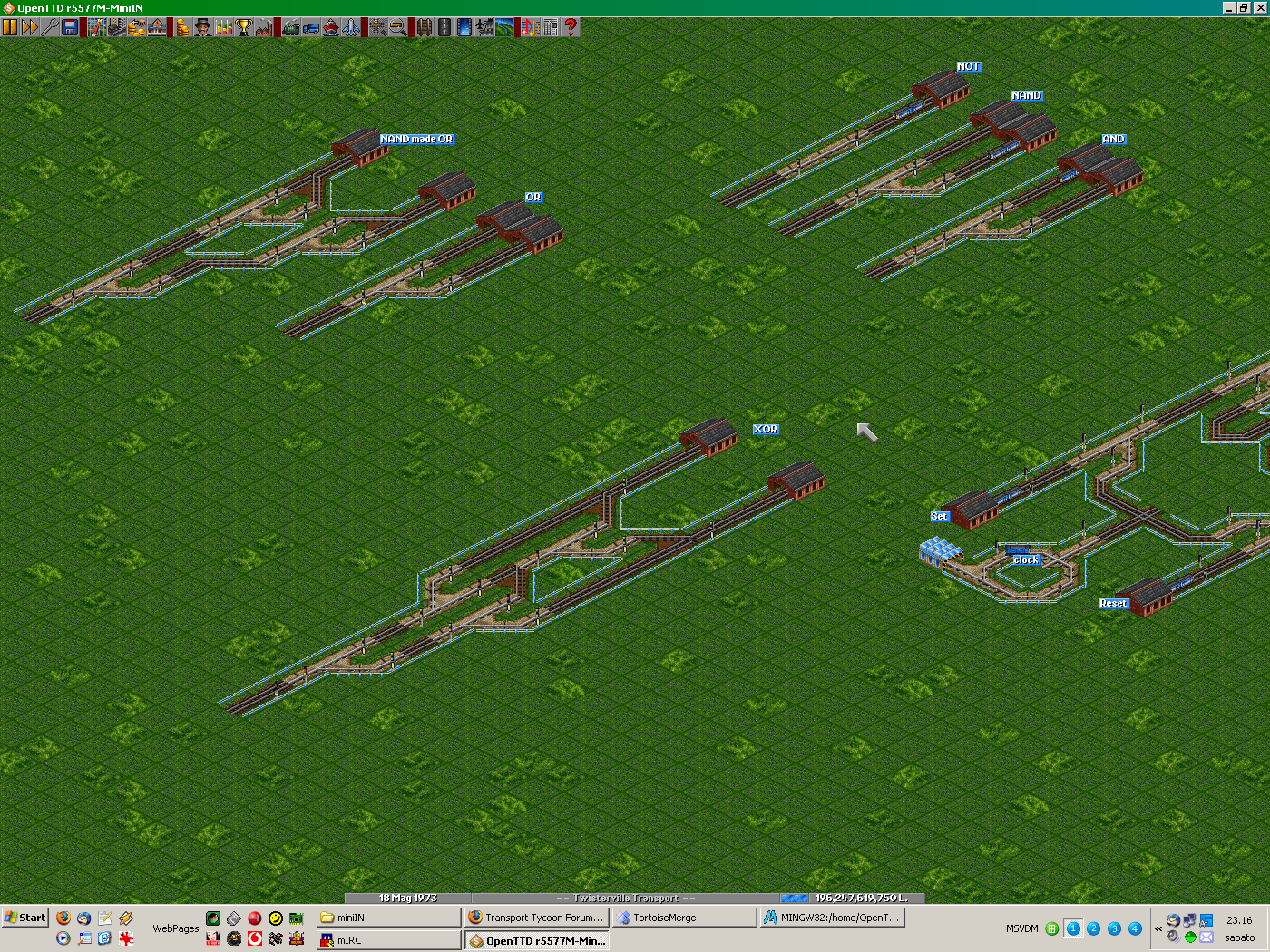Click the Set sign label
1270x952 pixels.
click(x=940, y=516)
